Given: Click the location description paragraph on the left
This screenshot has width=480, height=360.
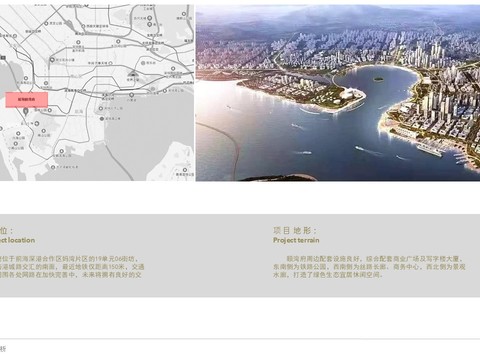Looking at the screenshot, I should (72, 267).
